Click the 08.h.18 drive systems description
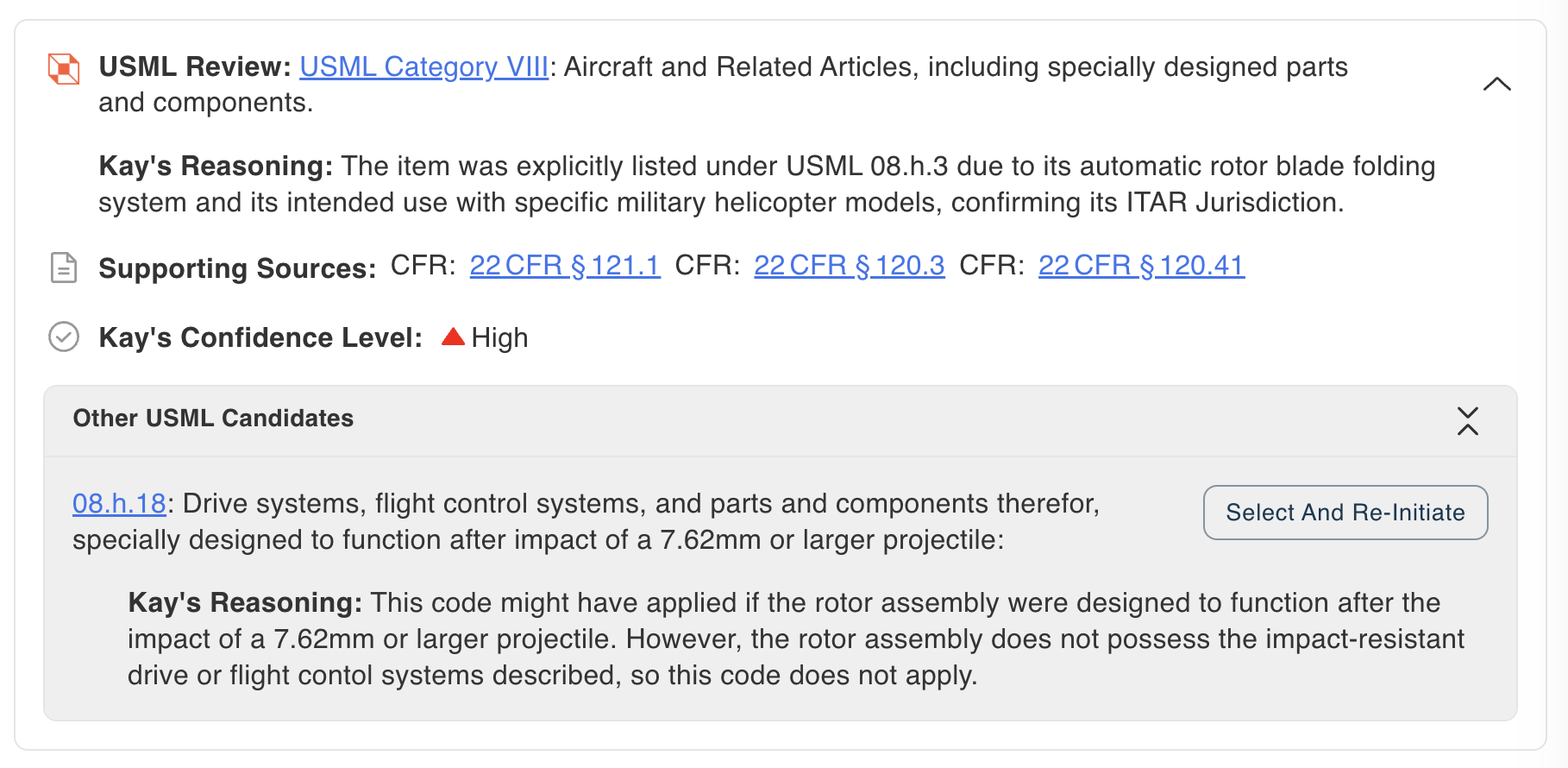Screen dimensions: 1568x768 point(586,521)
